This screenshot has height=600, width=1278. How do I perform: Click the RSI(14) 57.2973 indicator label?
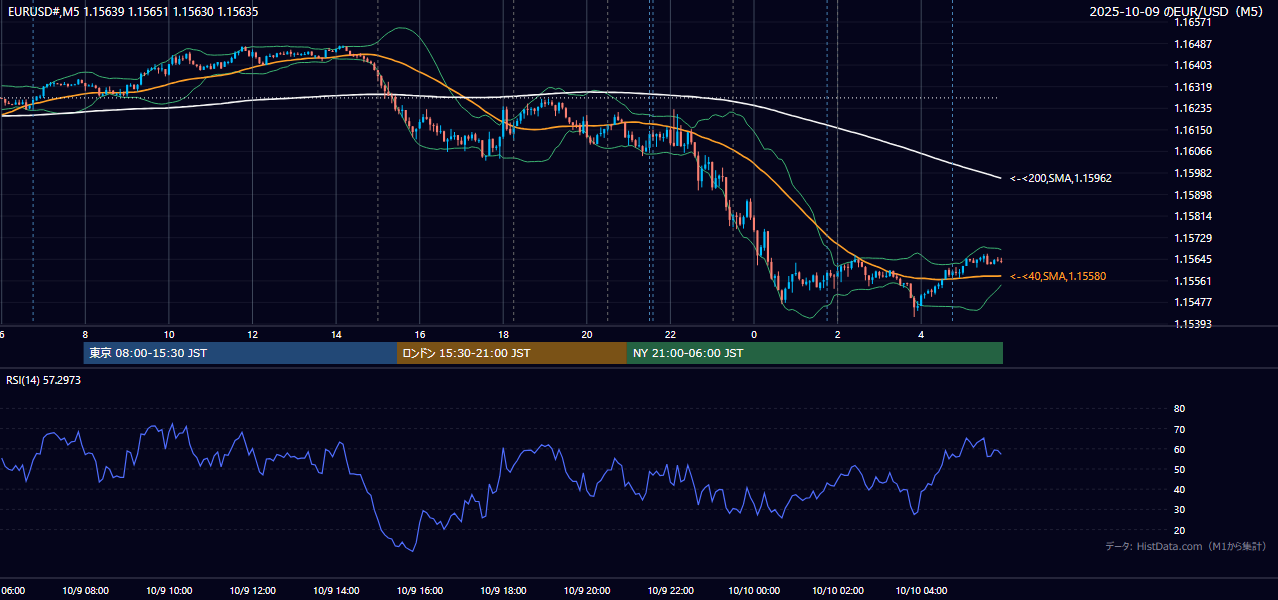click(43, 381)
